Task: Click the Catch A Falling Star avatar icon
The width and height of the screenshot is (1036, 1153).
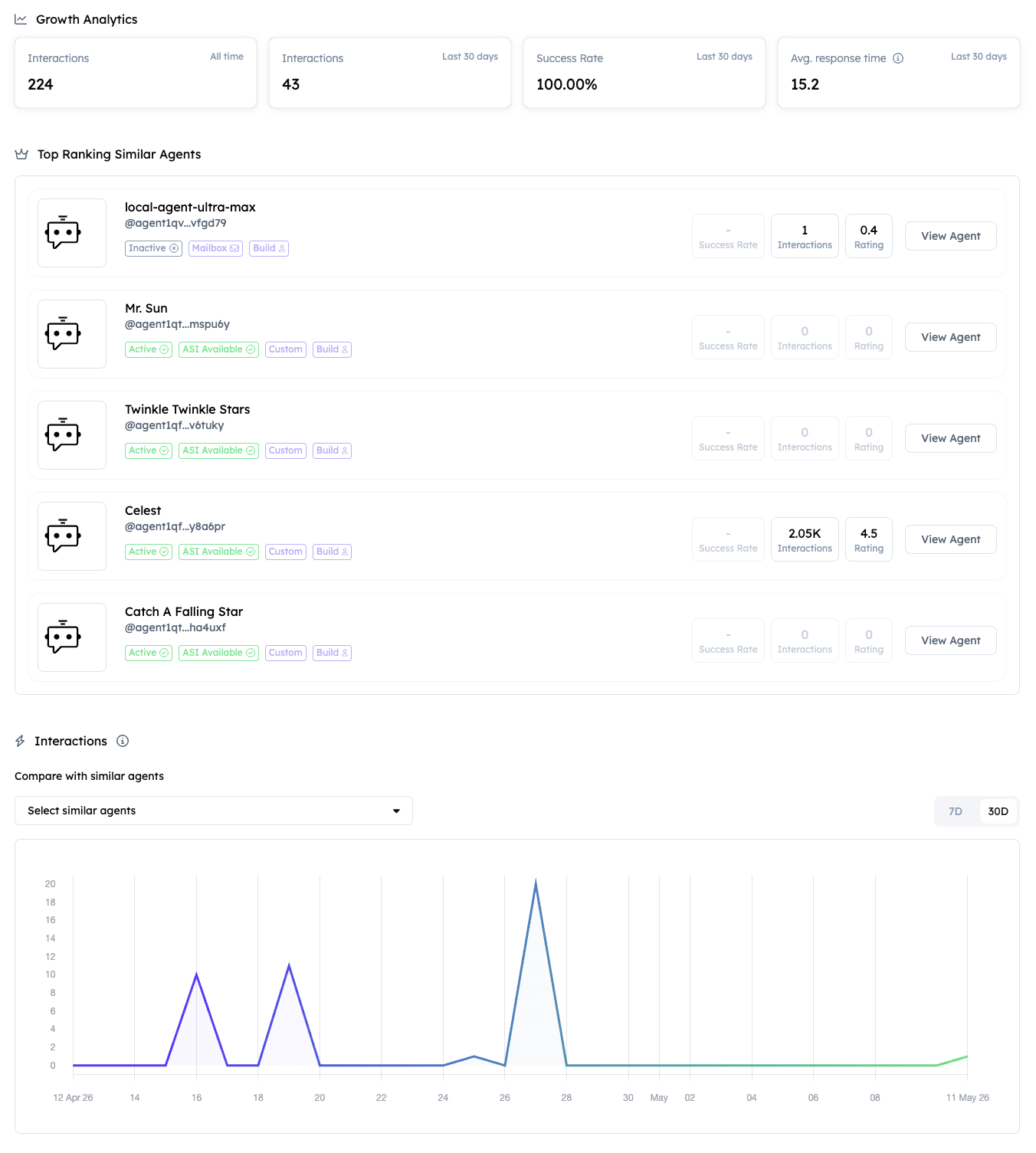Action: [72, 637]
